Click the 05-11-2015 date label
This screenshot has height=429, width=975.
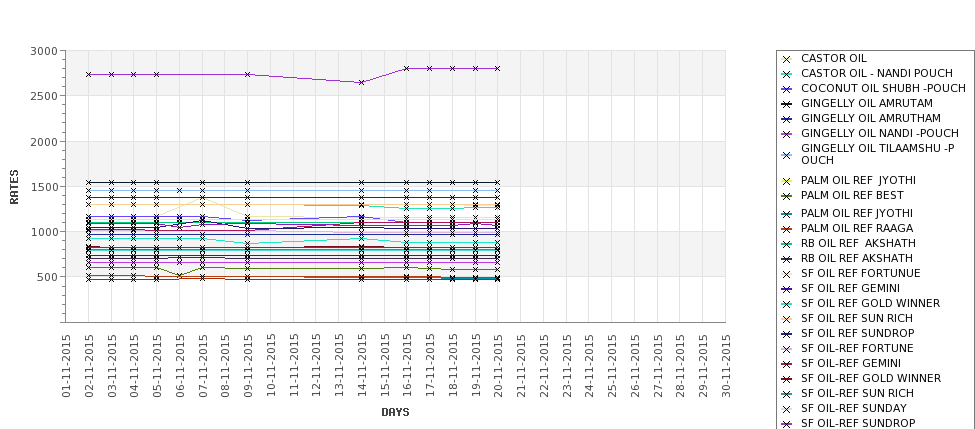pos(157,366)
